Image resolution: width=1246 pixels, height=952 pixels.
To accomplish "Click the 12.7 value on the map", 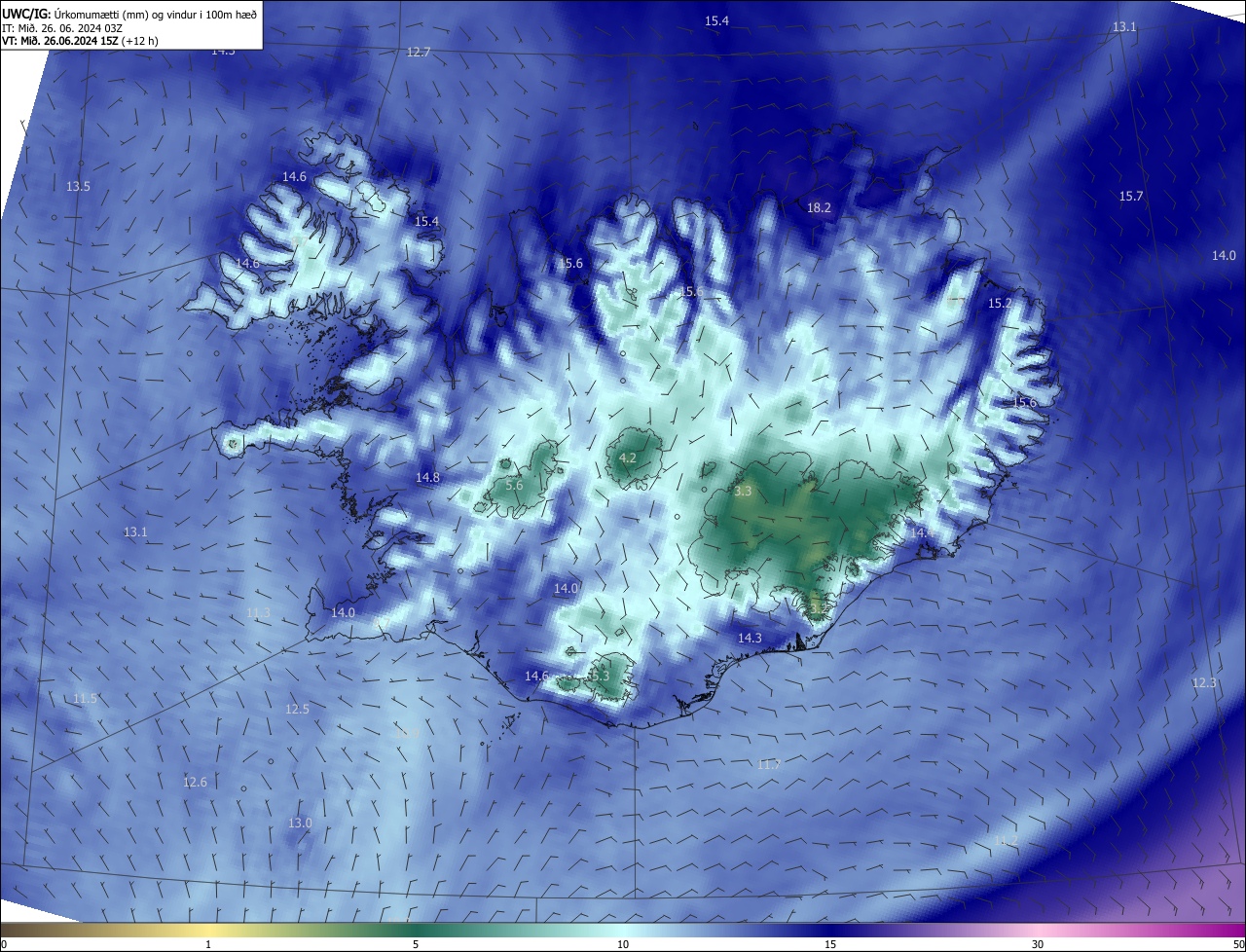I will click(x=419, y=52).
